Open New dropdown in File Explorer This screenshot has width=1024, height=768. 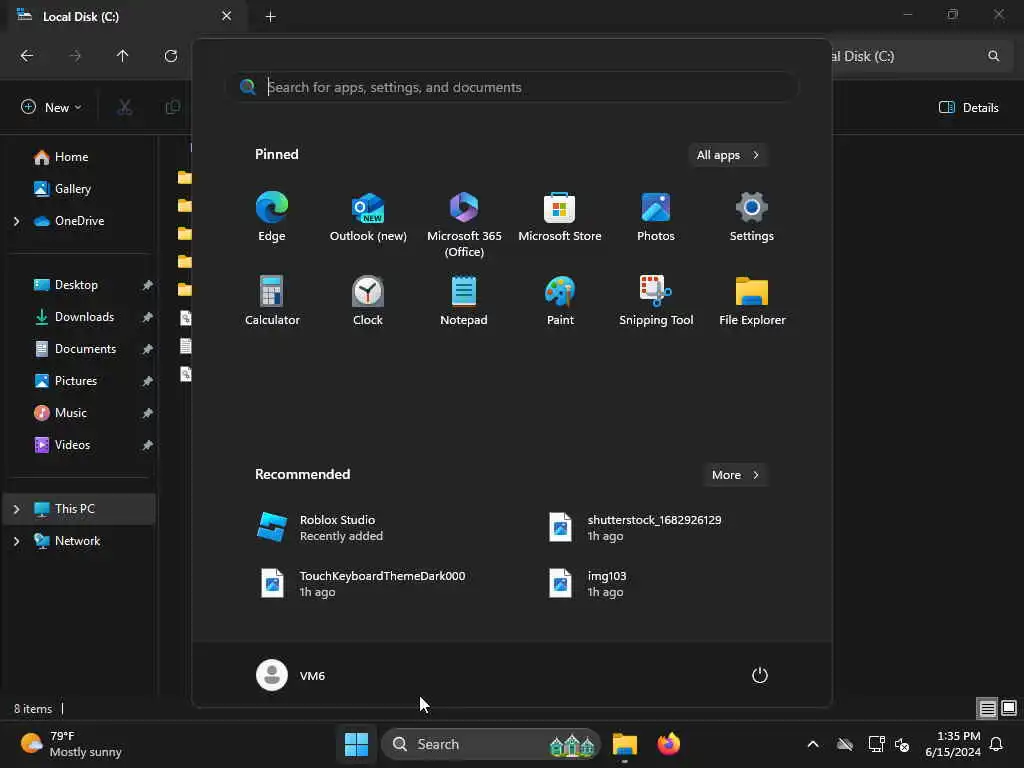(x=51, y=107)
